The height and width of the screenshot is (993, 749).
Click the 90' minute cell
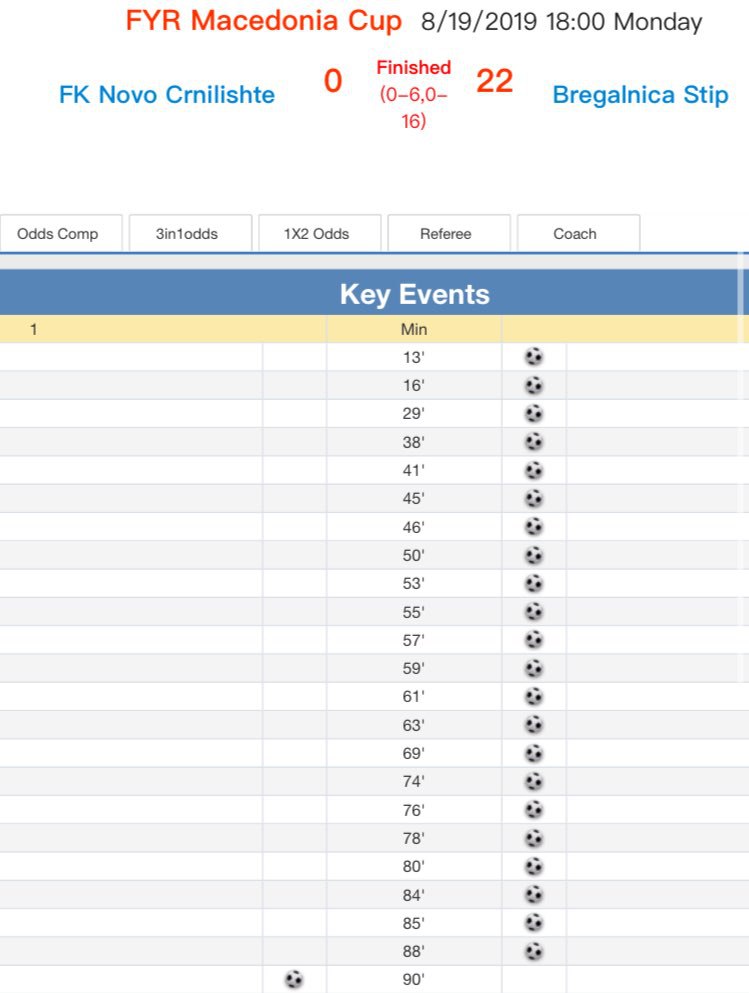pyautogui.click(x=414, y=979)
